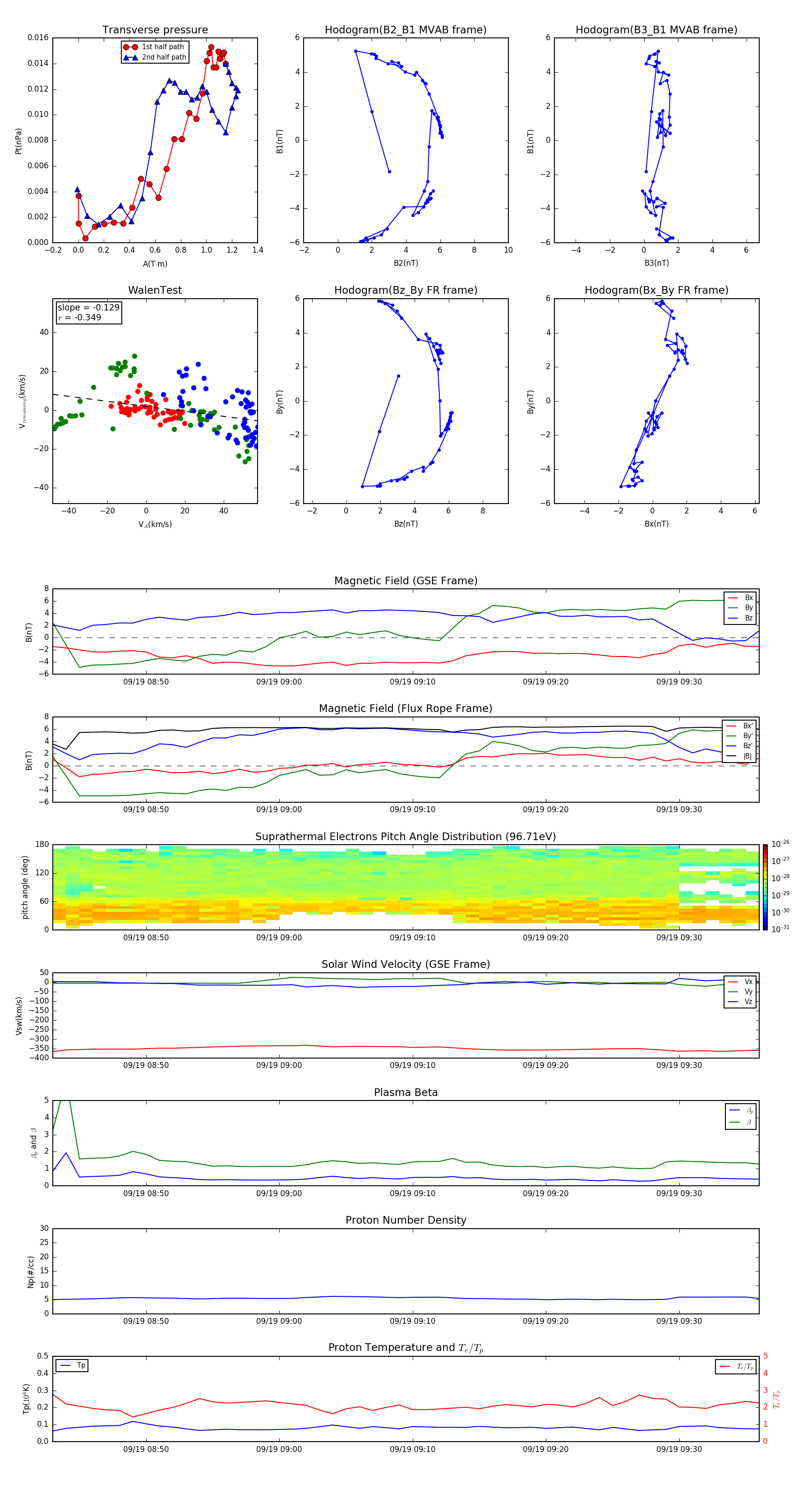Click the 'Solar Wind Velocity (GSE Frame)' title
Image resolution: width=812 pixels, height=1489 pixels.
coord(406,965)
